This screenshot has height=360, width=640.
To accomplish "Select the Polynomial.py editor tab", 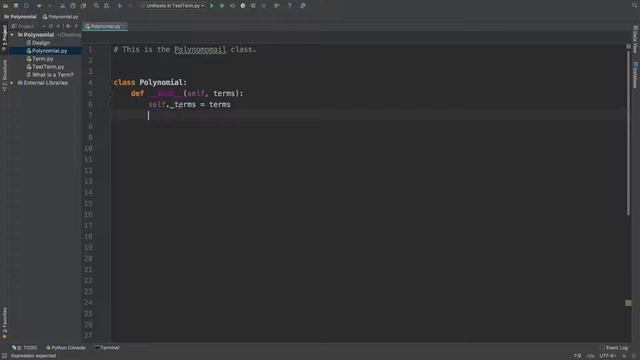I will point(105,27).
